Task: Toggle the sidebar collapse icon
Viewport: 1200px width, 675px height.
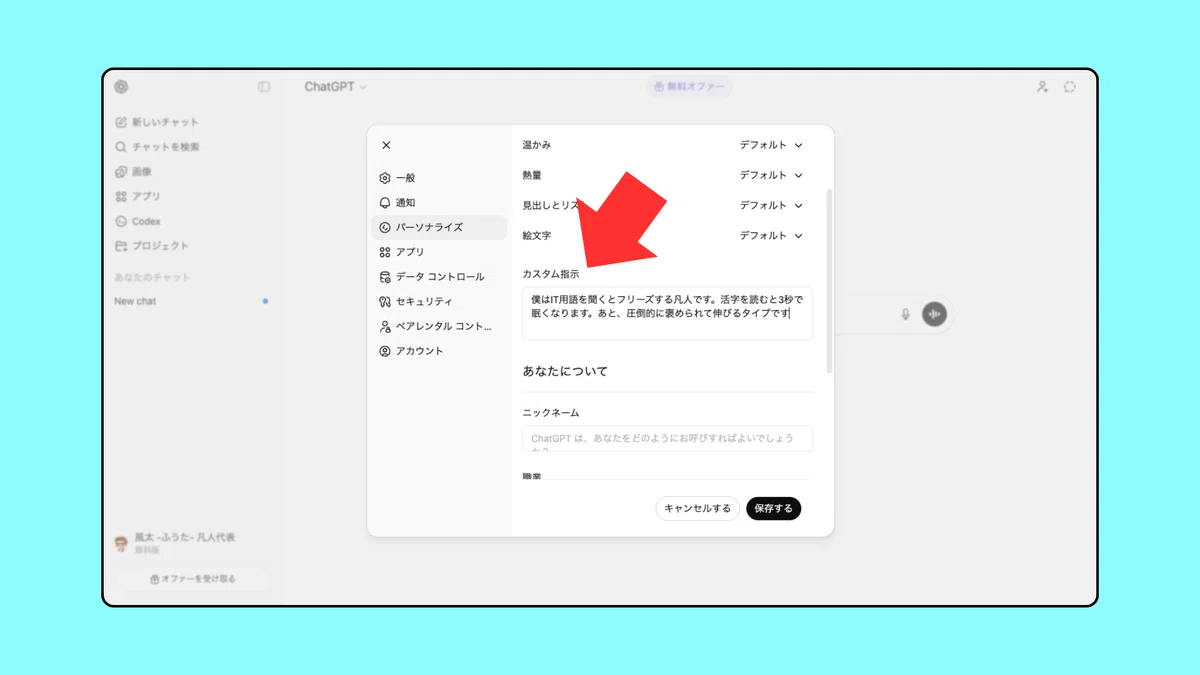Action: coord(264,87)
